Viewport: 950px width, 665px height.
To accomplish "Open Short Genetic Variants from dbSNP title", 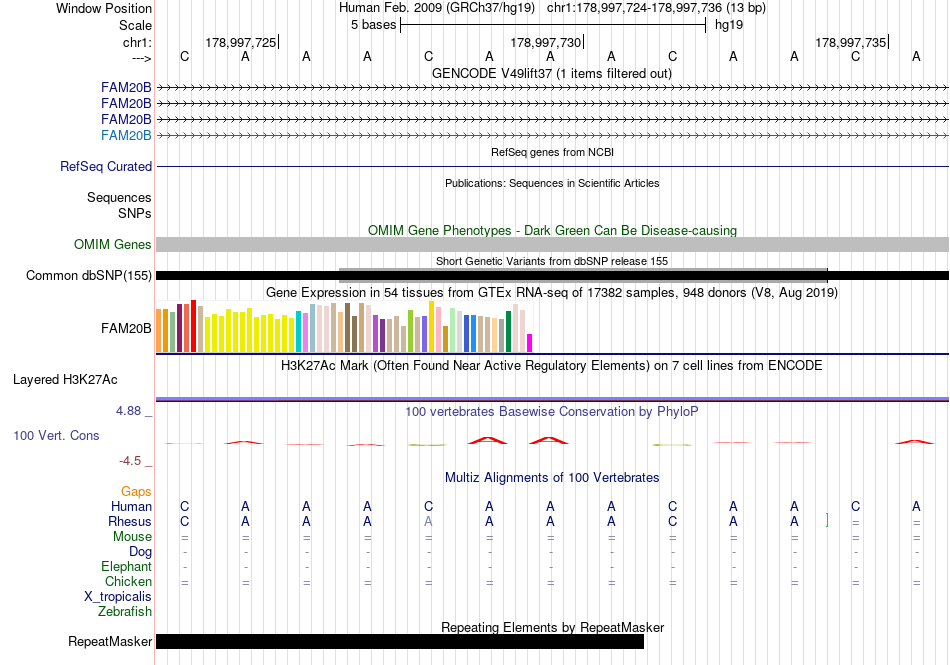I will pos(552,262).
